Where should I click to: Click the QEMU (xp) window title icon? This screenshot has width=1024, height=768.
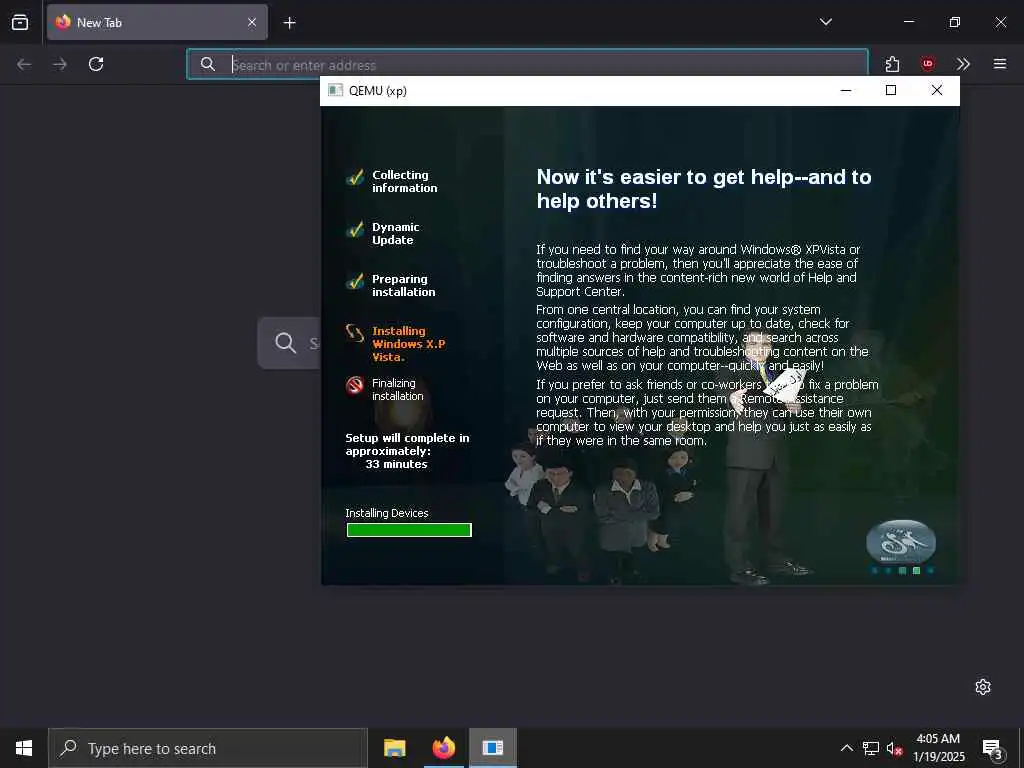pyautogui.click(x=335, y=90)
